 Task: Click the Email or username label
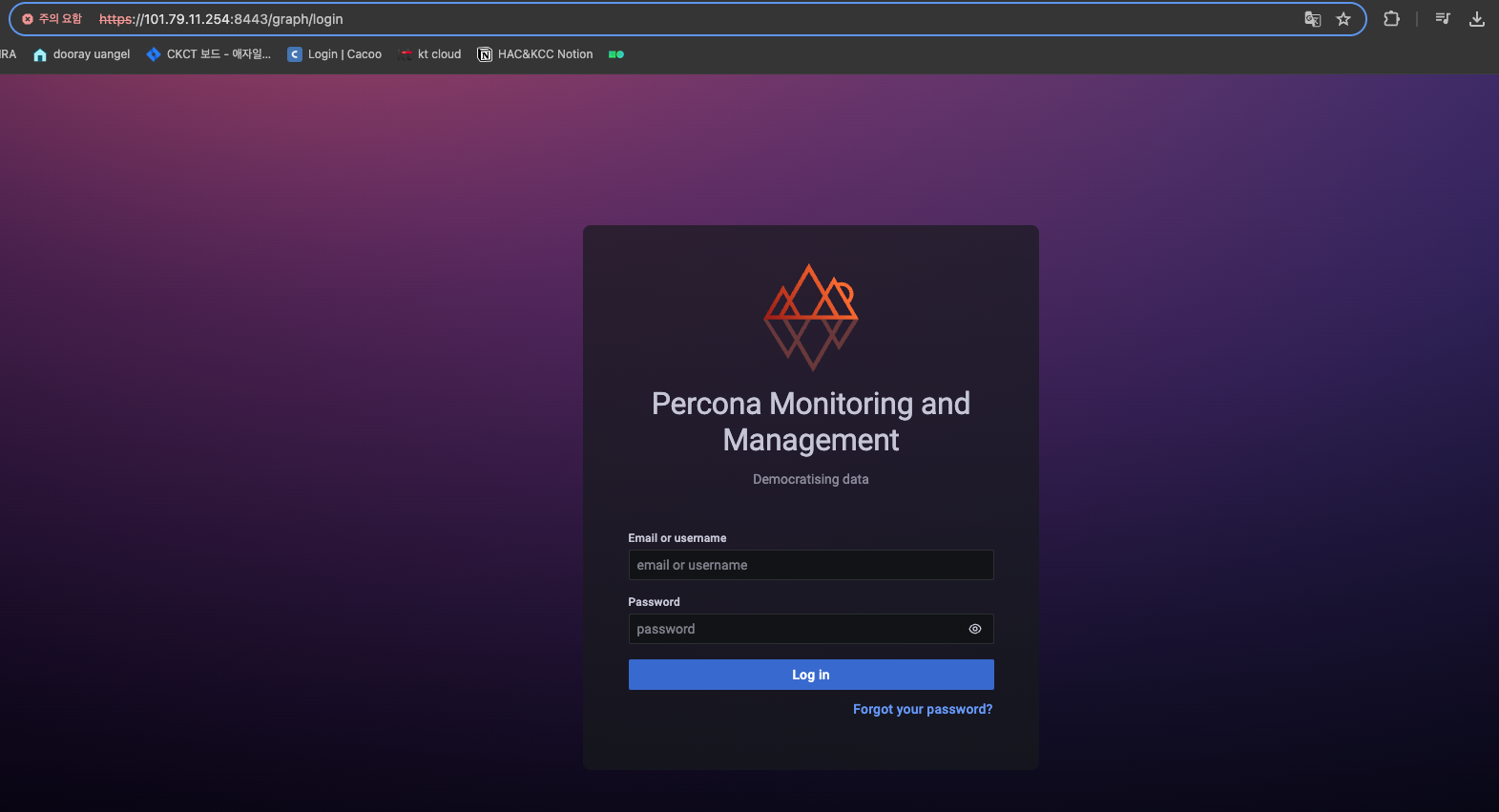[677, 538]
